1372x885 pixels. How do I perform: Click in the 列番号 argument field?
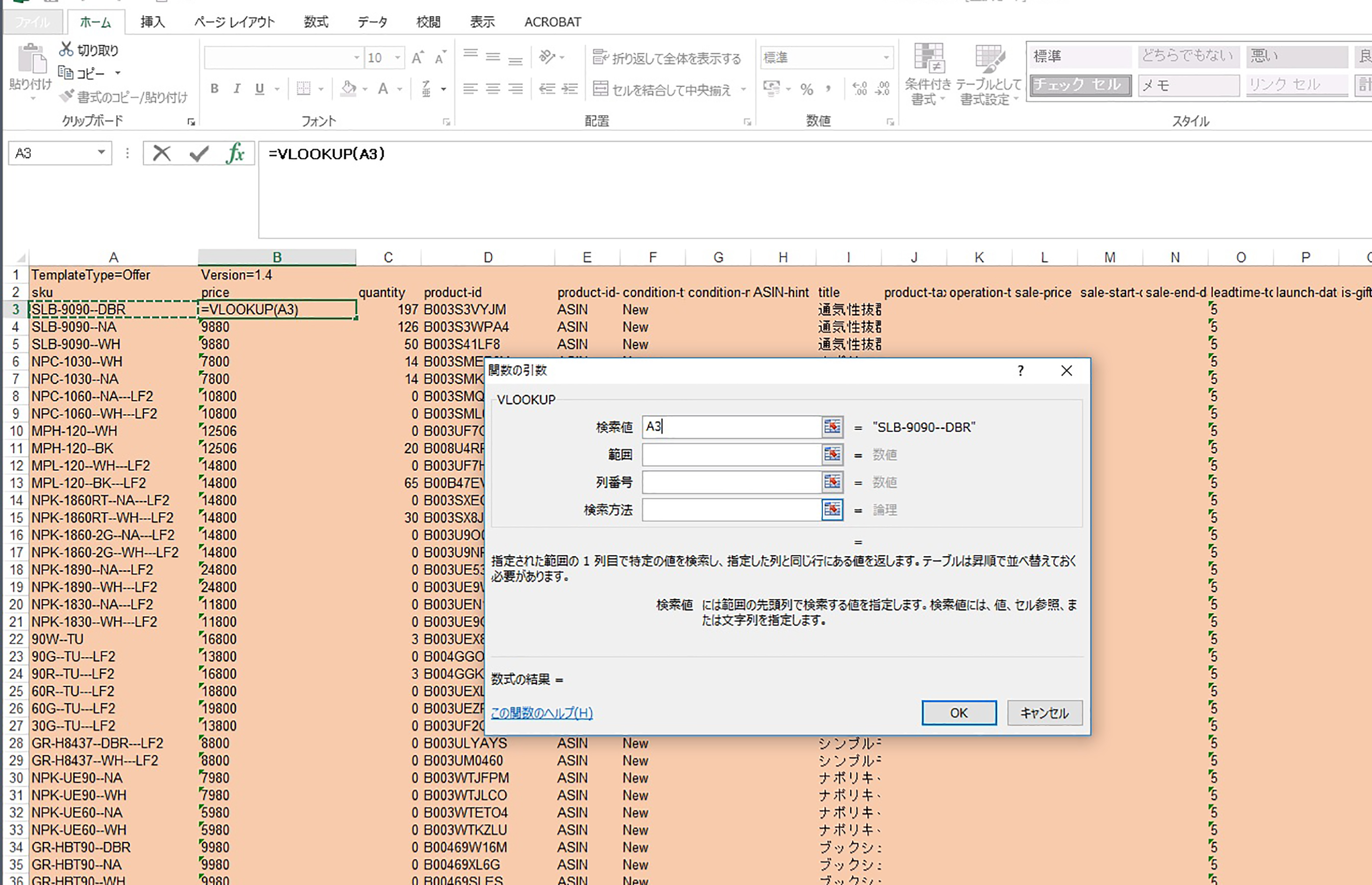pyautogui.click(x=731, y=482)
